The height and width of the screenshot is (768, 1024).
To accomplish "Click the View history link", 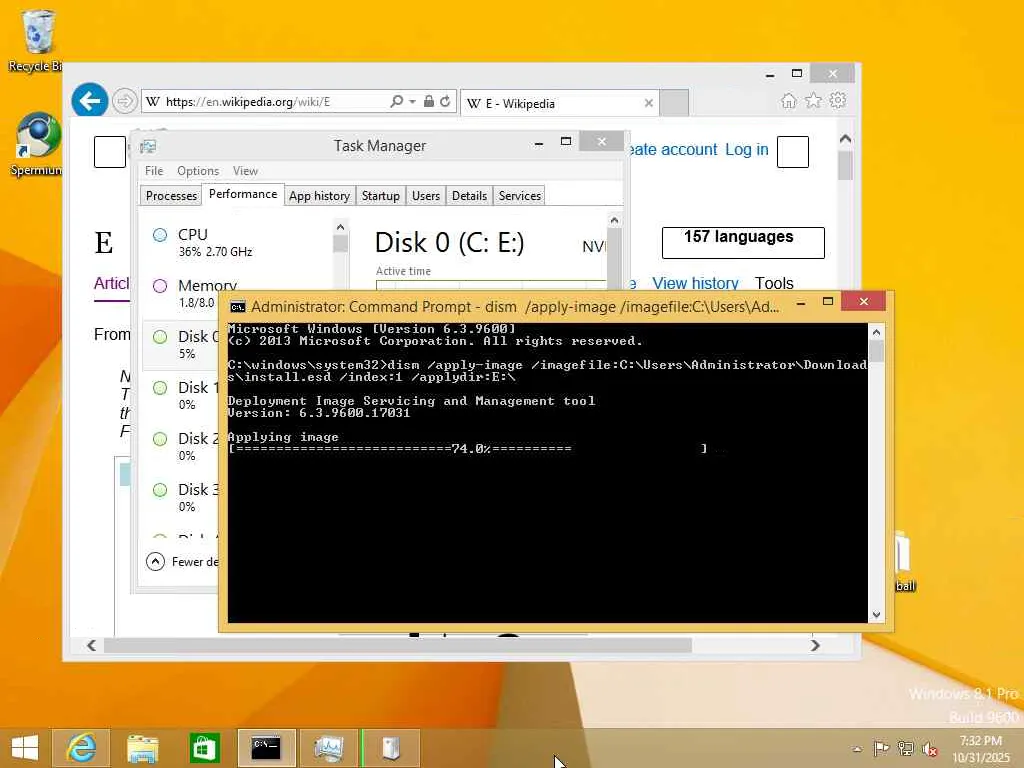I will pyautogui.click(x=695, y=283).
